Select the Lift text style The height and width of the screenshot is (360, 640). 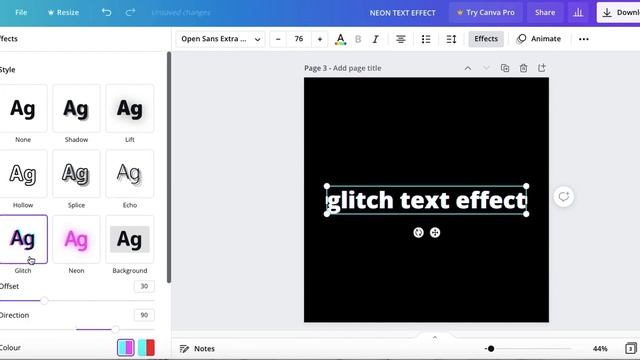pos(130,109)
